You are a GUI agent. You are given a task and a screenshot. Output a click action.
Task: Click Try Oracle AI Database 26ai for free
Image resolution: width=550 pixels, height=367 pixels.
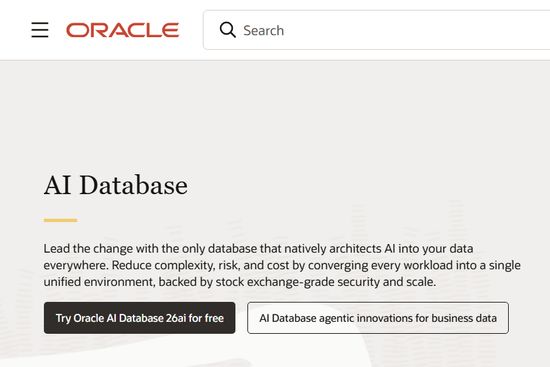tap(140, 318)
